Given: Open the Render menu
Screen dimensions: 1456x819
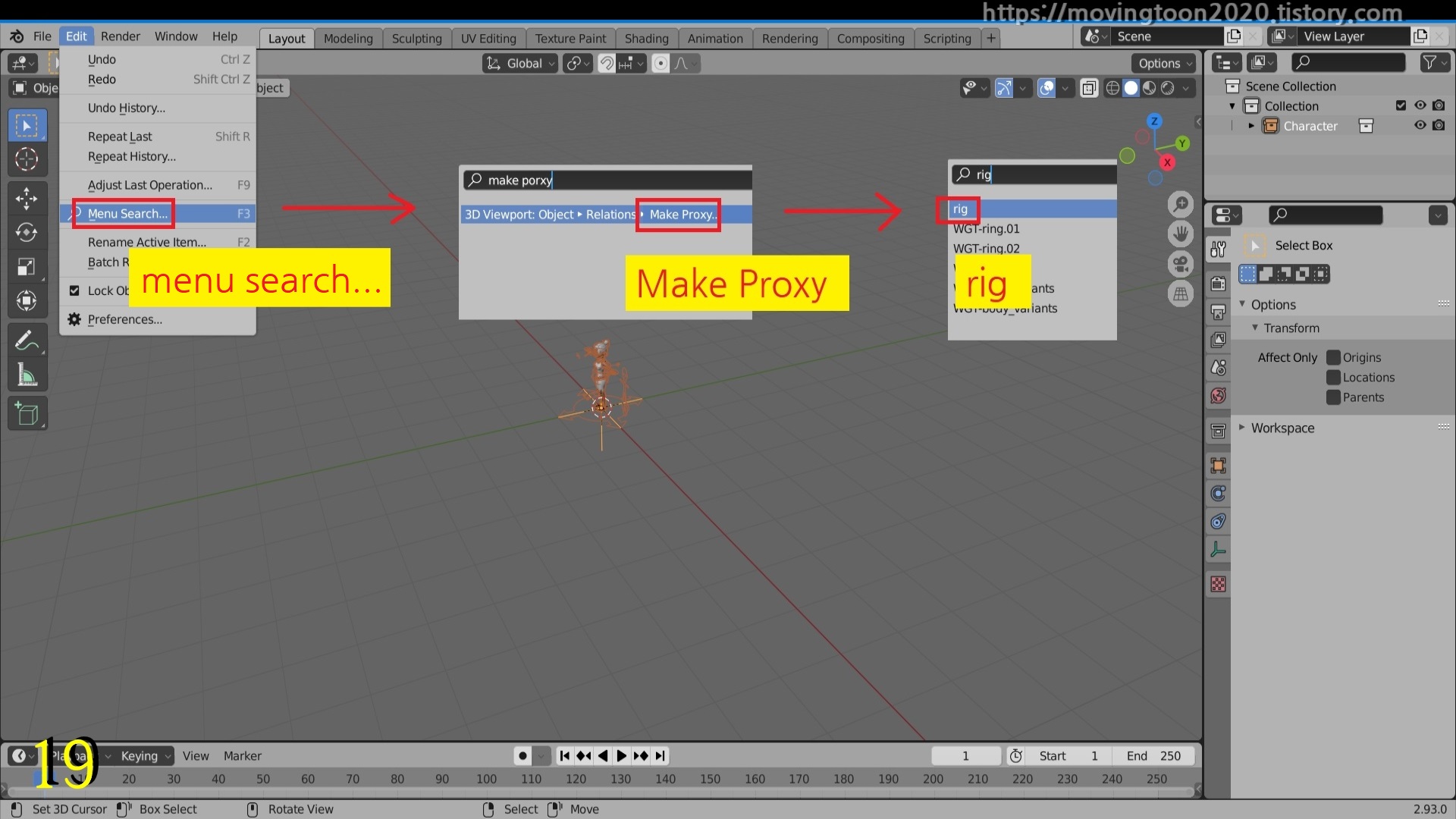Looking at the screenshot, I should tap(121, 36).
